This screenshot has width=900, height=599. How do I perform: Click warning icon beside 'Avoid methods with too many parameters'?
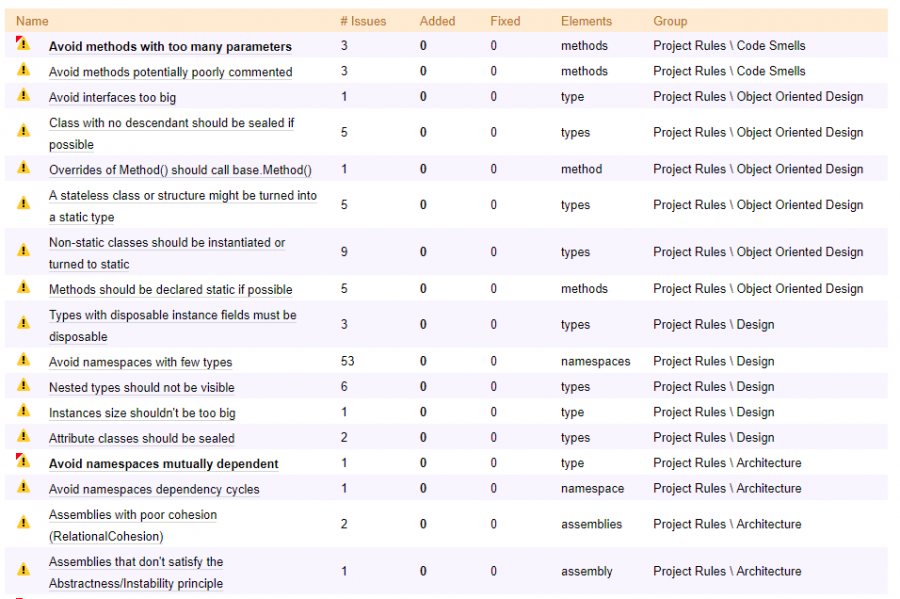(23, 45)
